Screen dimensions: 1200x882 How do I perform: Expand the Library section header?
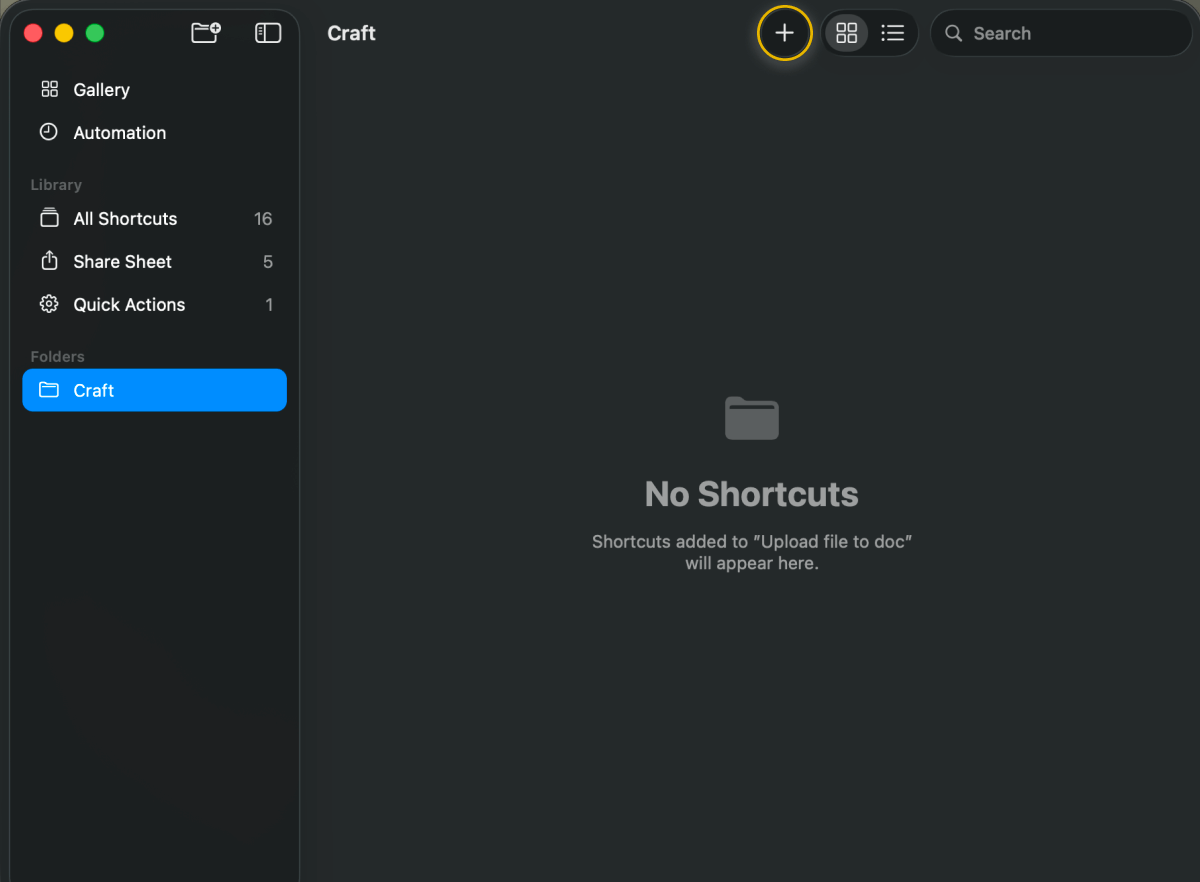(x=56, y=184)
